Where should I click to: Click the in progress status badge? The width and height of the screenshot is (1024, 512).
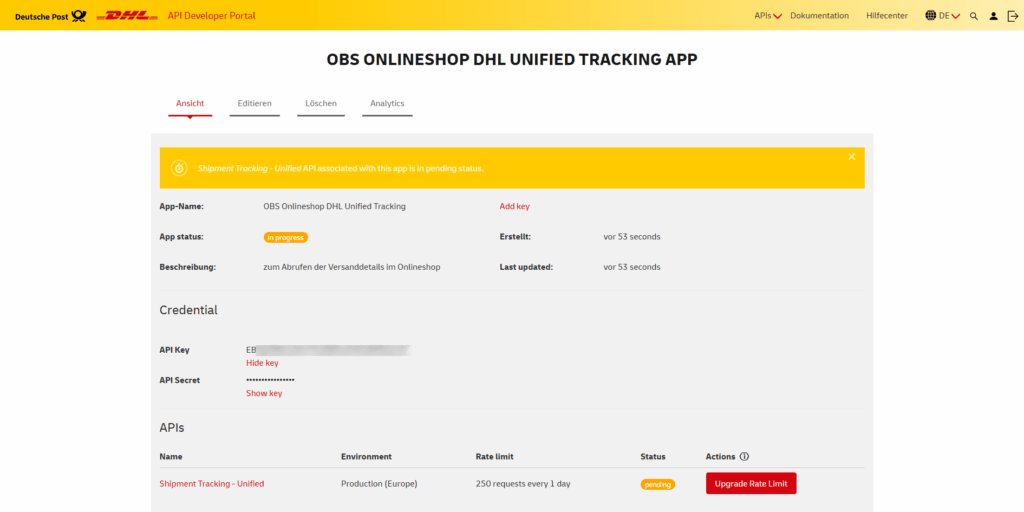pyautogui.click(x=285, y=237)
